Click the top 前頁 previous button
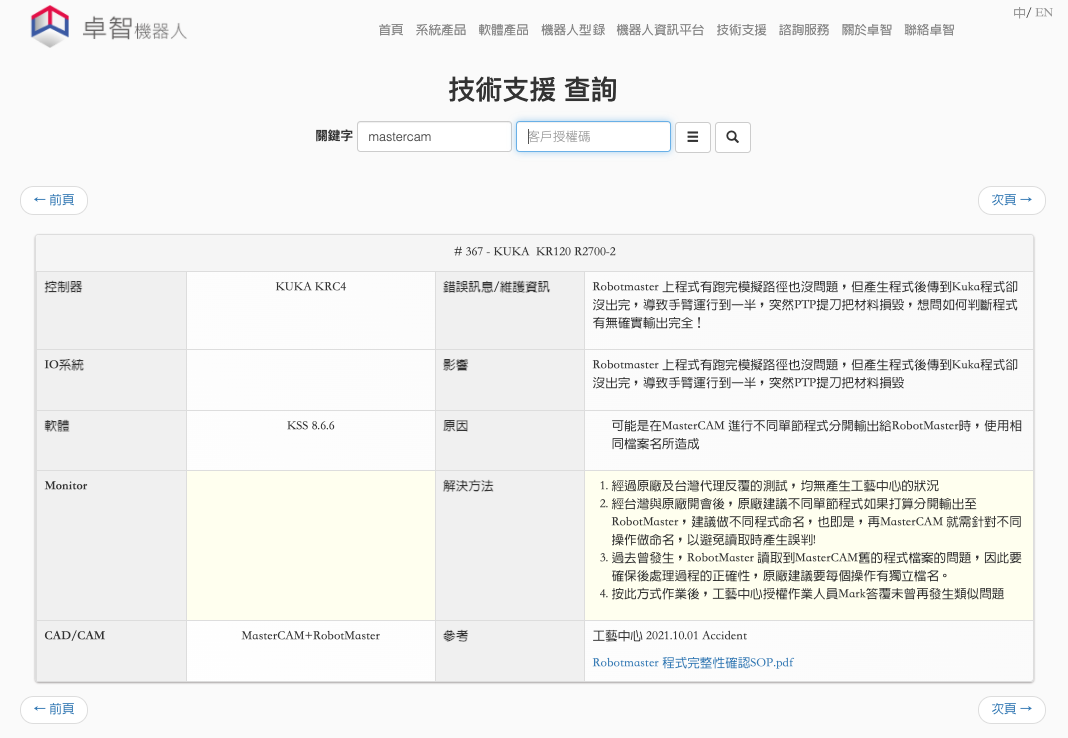 click(54, 200)
